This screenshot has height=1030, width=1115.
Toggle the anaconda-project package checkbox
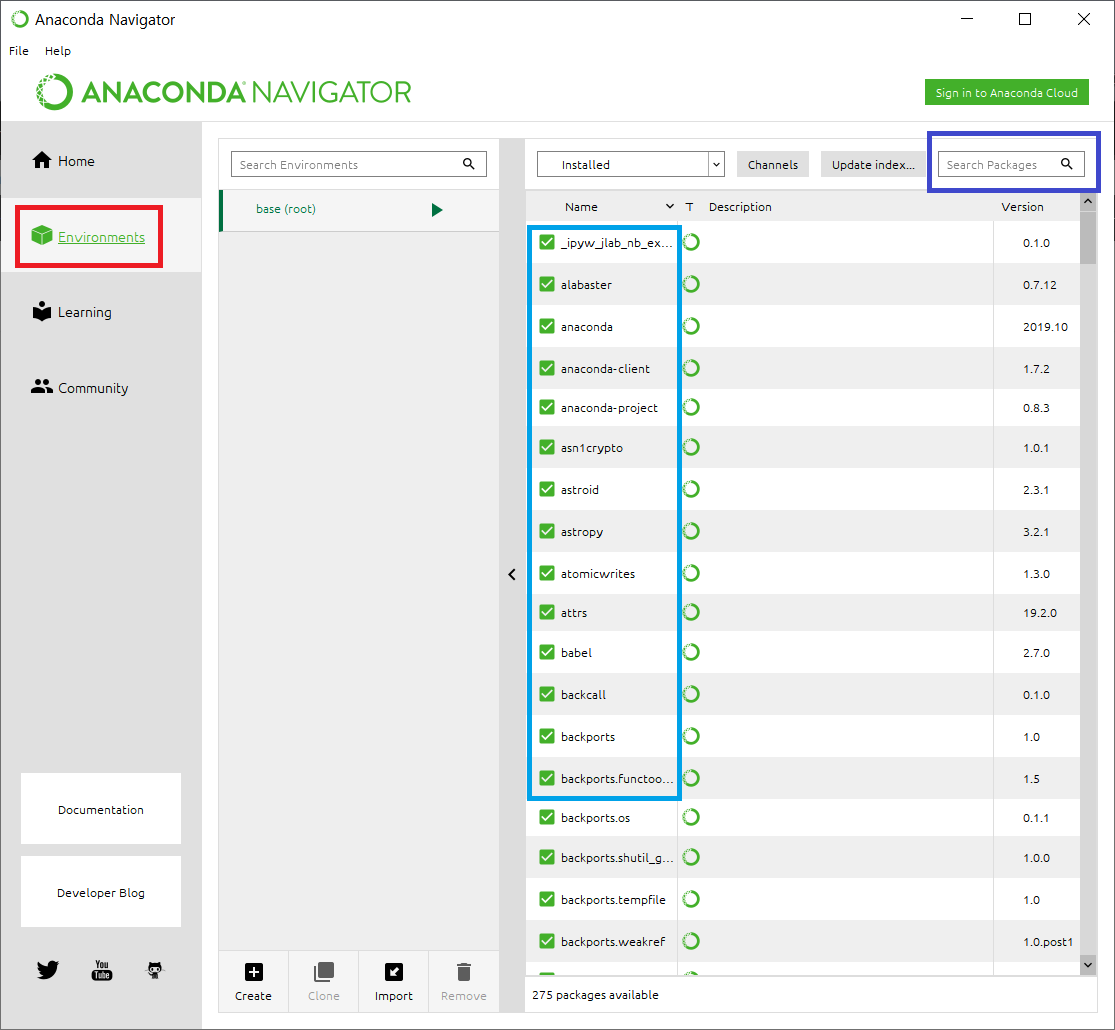[547, 407]
